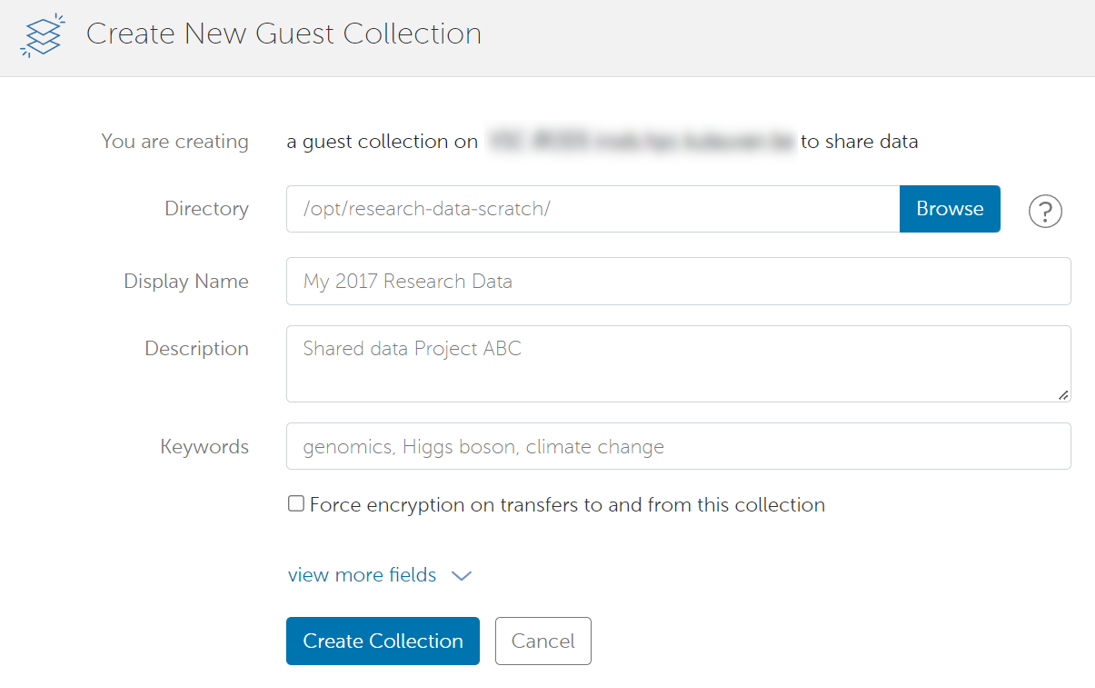Expand the view more fields link
The width and height of the screenshot is (1095, 688).
coord(362,575)
